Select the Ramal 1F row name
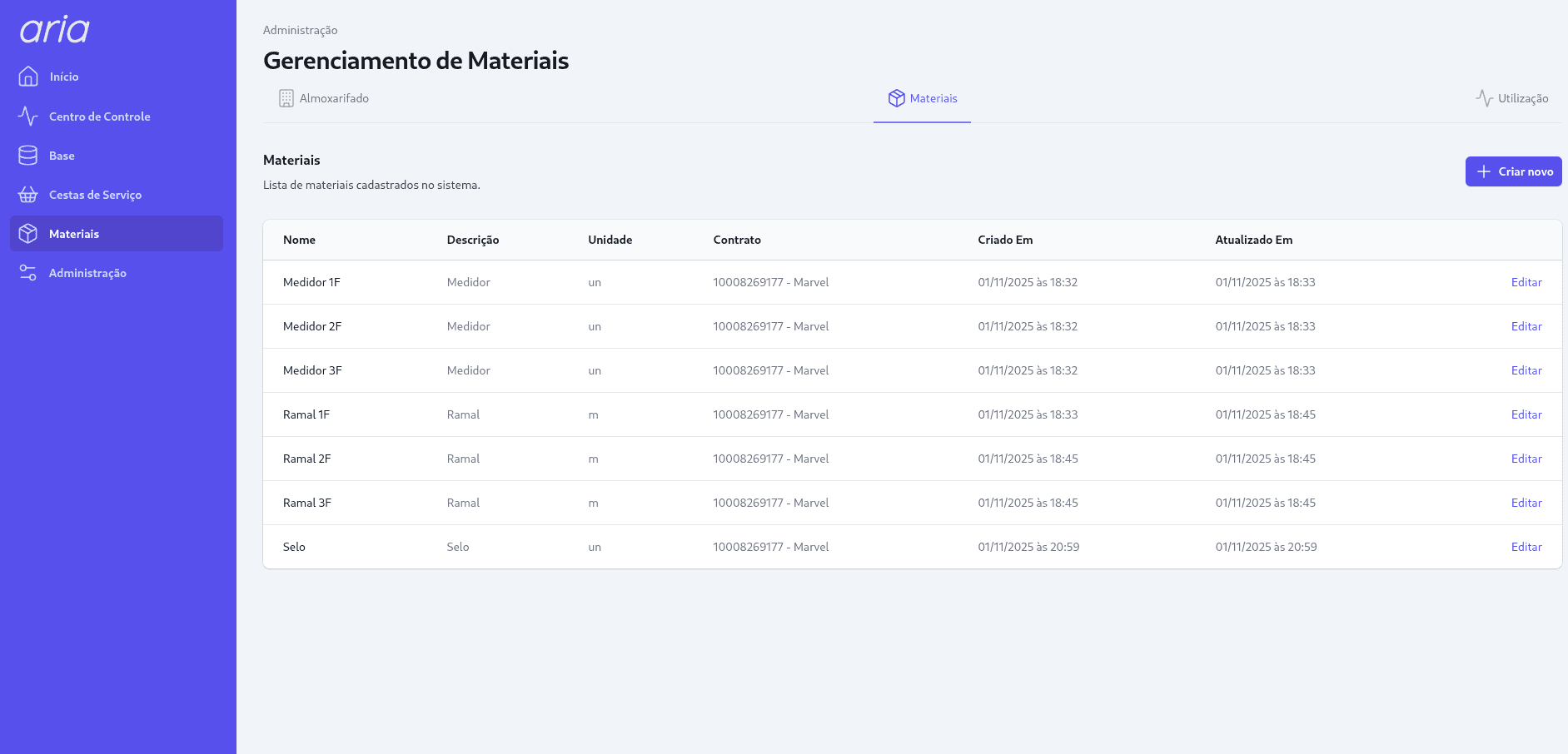1568x754 pixels. tap(306, 414)
